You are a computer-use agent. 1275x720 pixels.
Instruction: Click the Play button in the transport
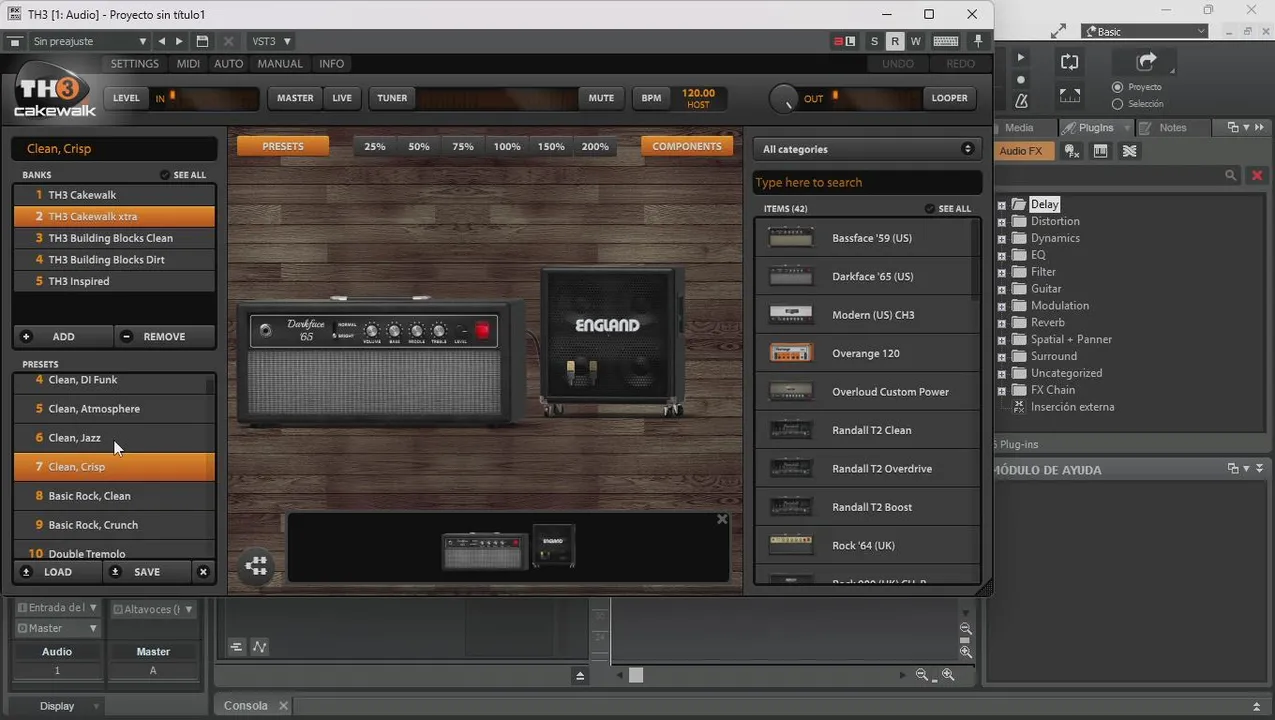pyautogui.click(x=1021, y=58)
